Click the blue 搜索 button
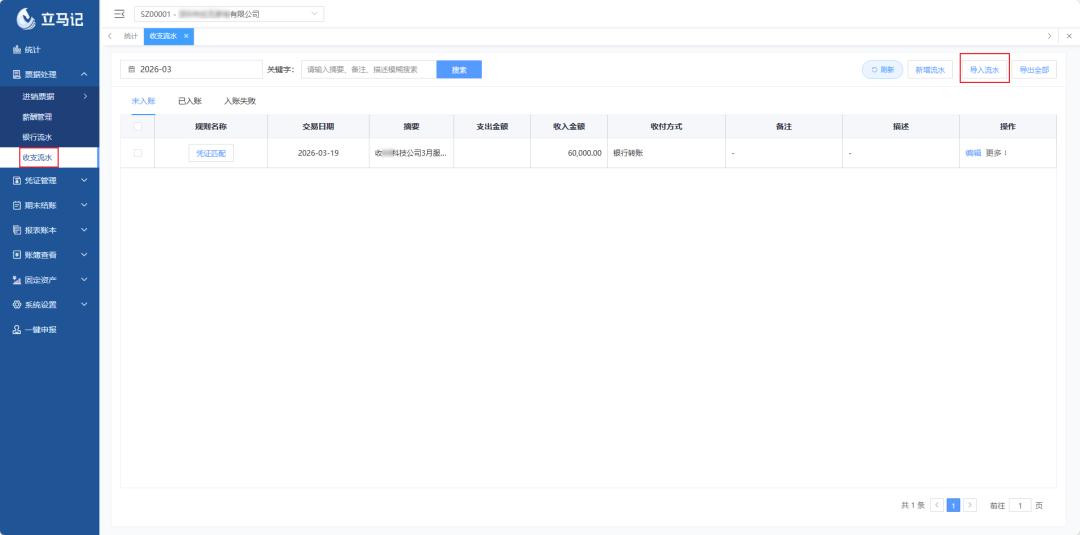This screenshot has height=535, width=1080. tap(459, 70)
